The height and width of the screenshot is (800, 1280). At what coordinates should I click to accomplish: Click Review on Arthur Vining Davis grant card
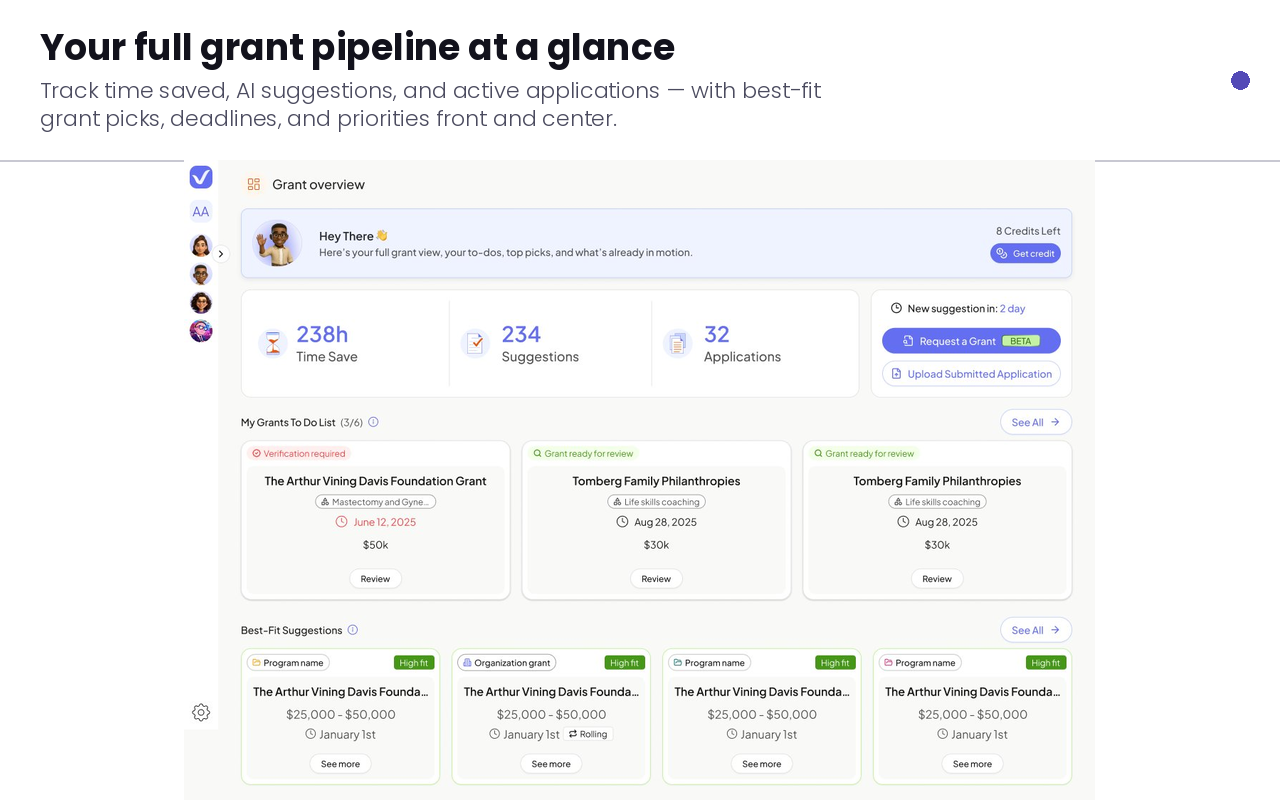tap(375, 578)
